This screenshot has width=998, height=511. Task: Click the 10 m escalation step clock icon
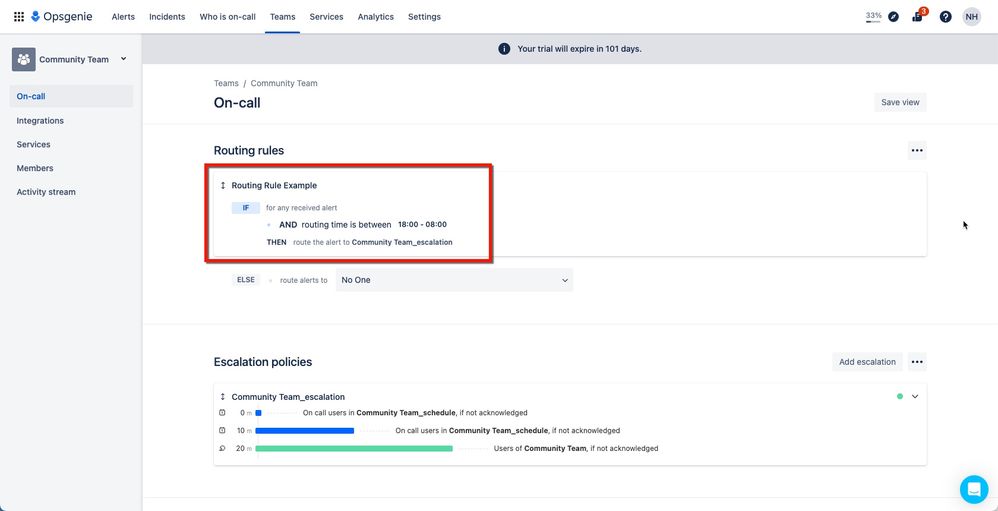click(222, 430)
